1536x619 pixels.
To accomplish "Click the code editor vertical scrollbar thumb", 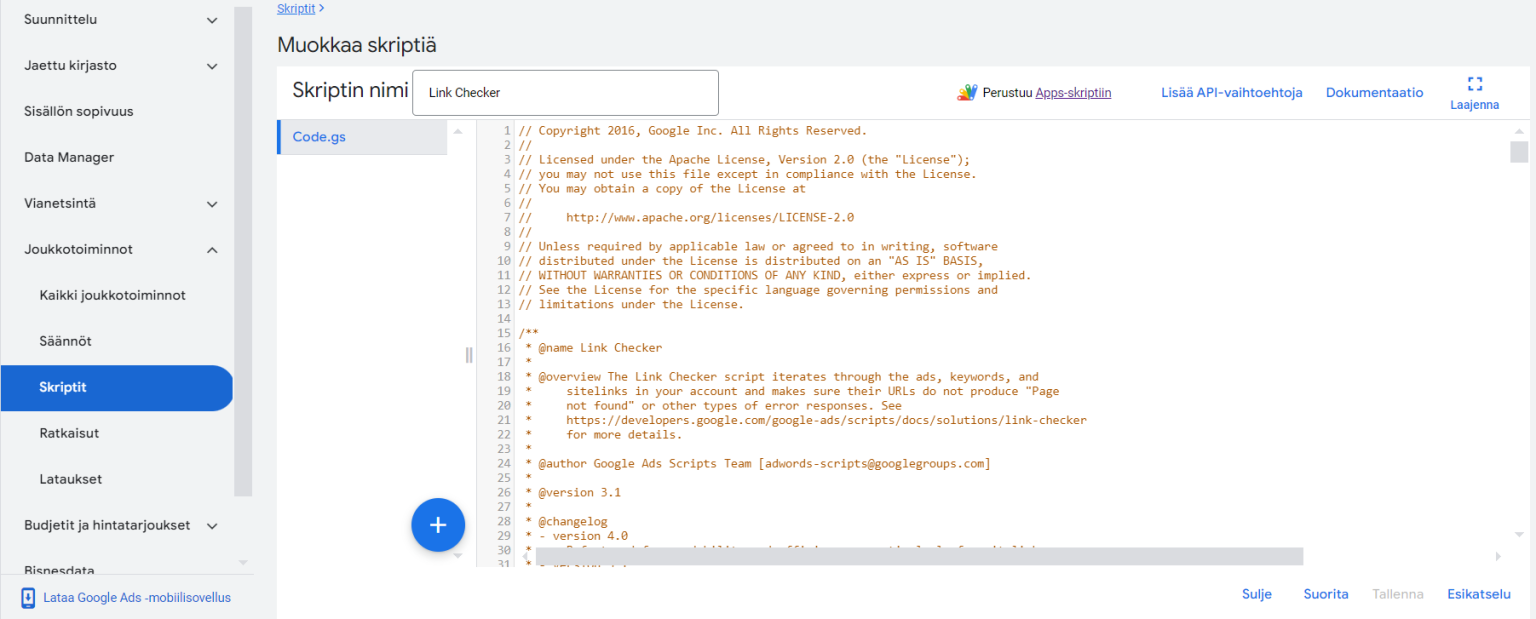I will (x=1519, y=151).
